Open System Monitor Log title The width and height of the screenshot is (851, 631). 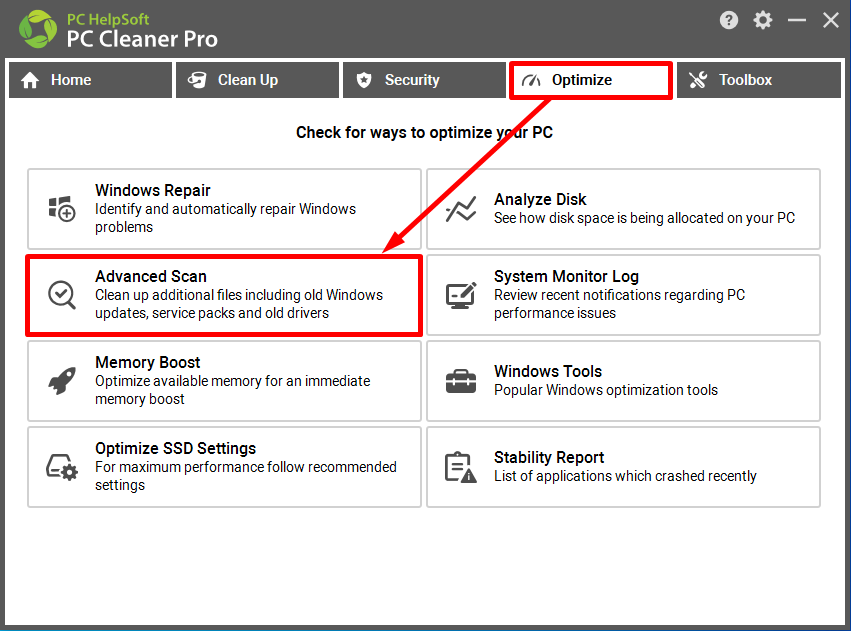click(x=566, y=276)
